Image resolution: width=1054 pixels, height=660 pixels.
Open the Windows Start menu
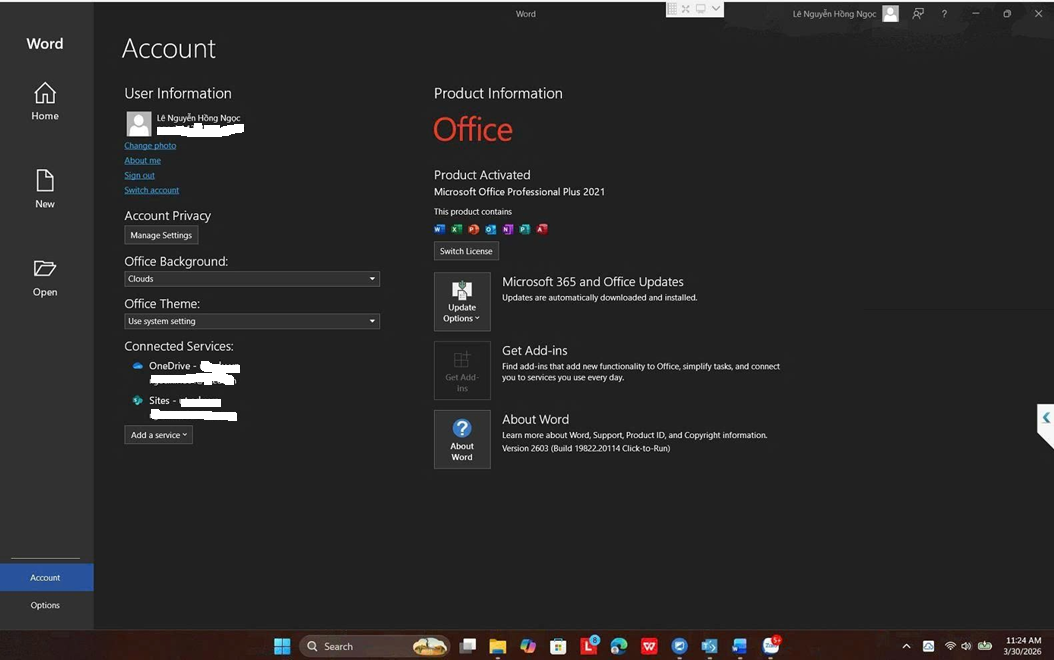pyautogui.click(x=282, y=647)
